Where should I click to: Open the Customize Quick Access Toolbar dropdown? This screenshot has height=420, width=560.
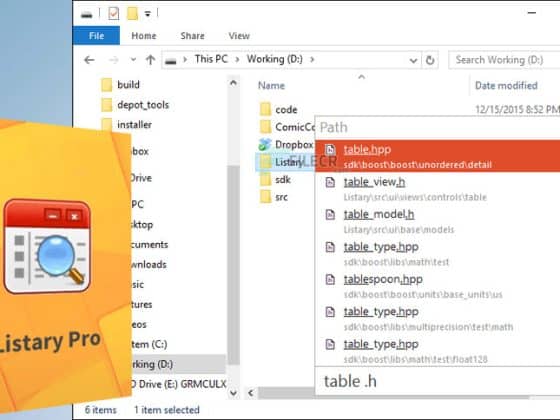point(147,14)
